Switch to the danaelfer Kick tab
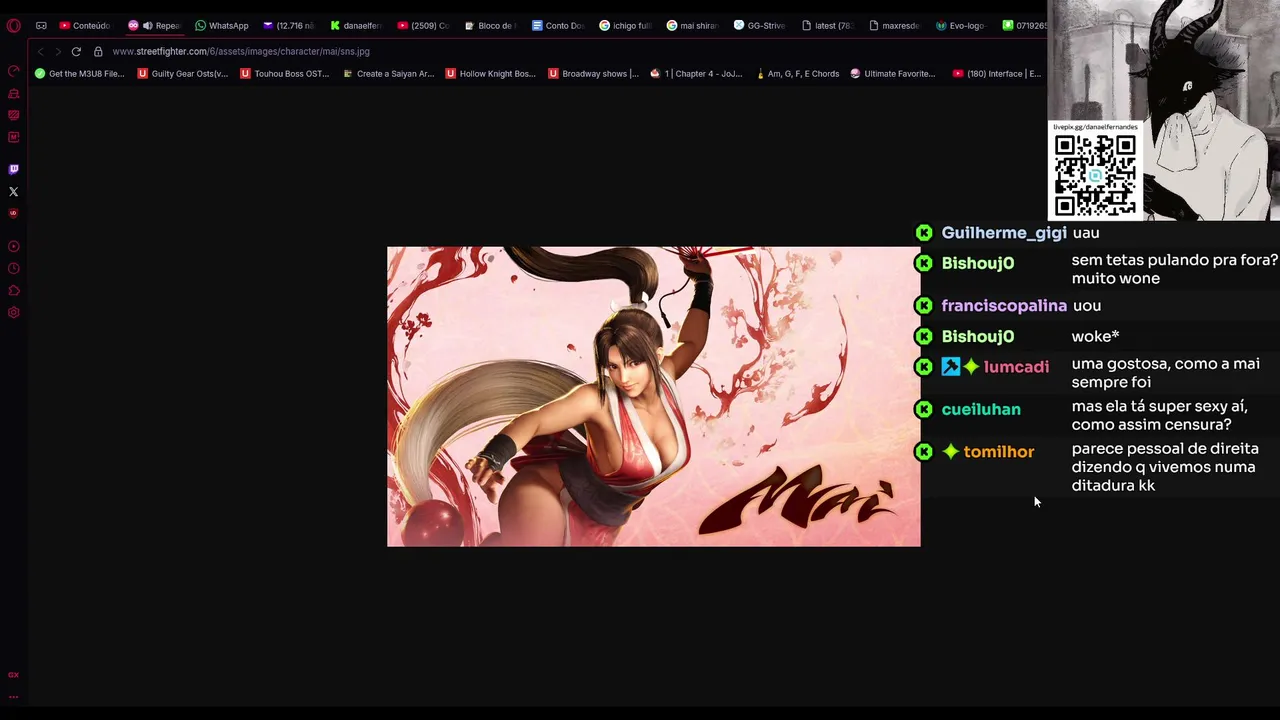The width and height of the screenshot is (1280, 720). click(x=356, y=26)
